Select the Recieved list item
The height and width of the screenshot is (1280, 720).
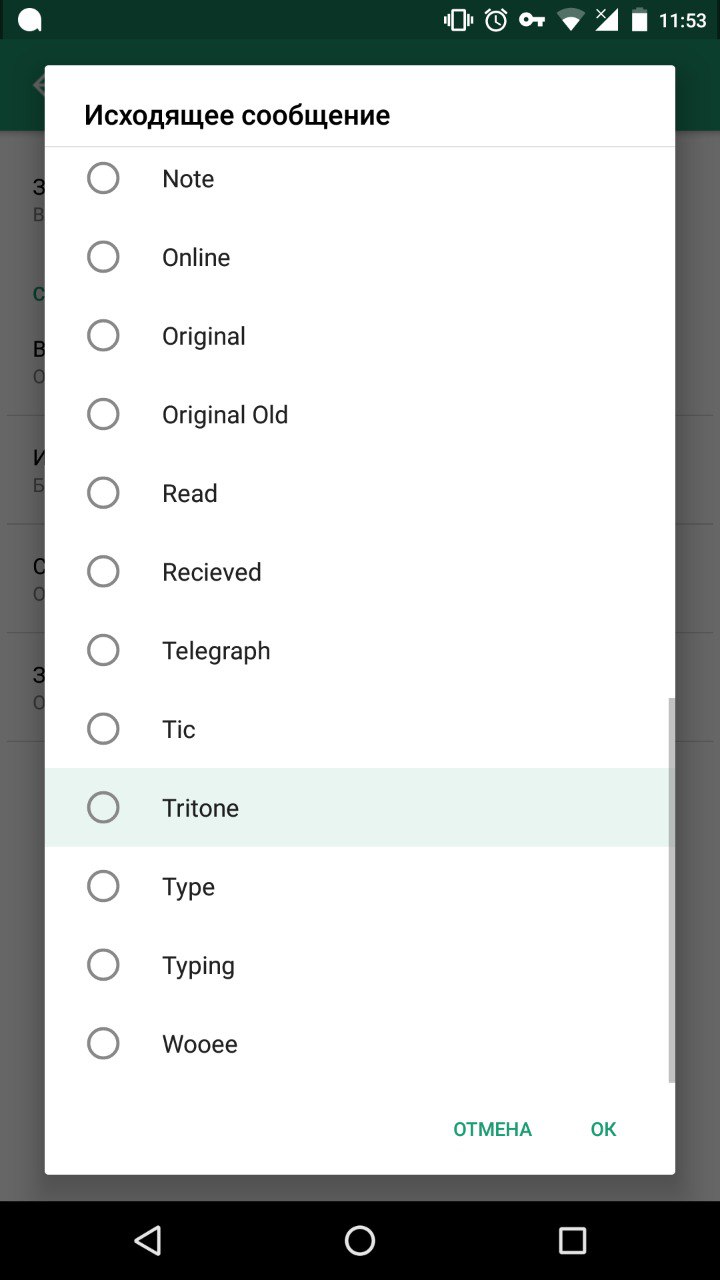pos(211,572)
